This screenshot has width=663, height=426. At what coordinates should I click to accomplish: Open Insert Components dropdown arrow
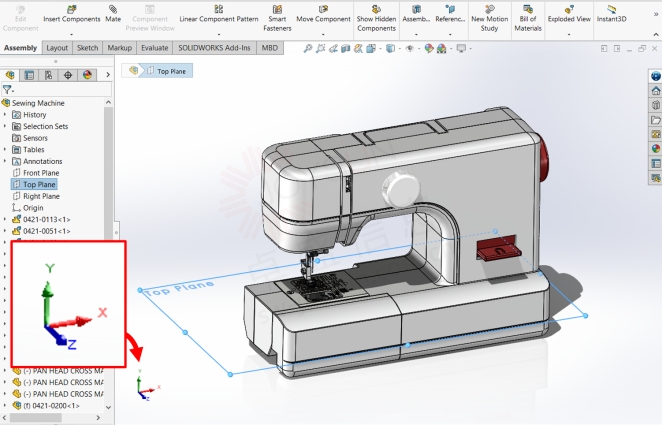pos(71,34)
